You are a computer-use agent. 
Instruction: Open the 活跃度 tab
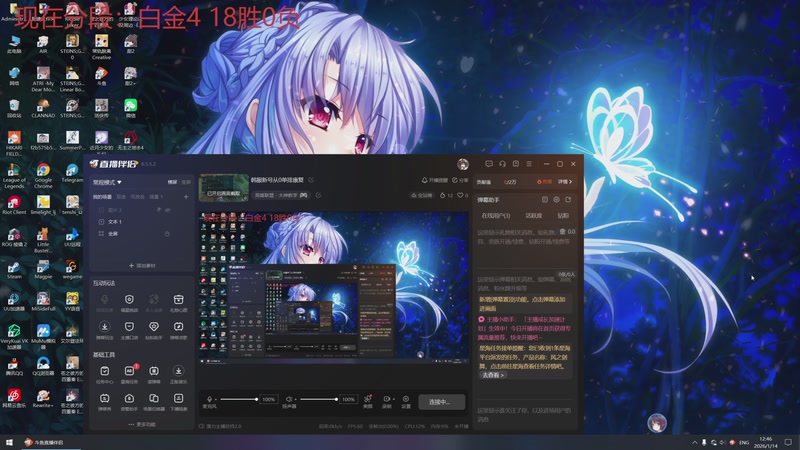coord(534,216)
